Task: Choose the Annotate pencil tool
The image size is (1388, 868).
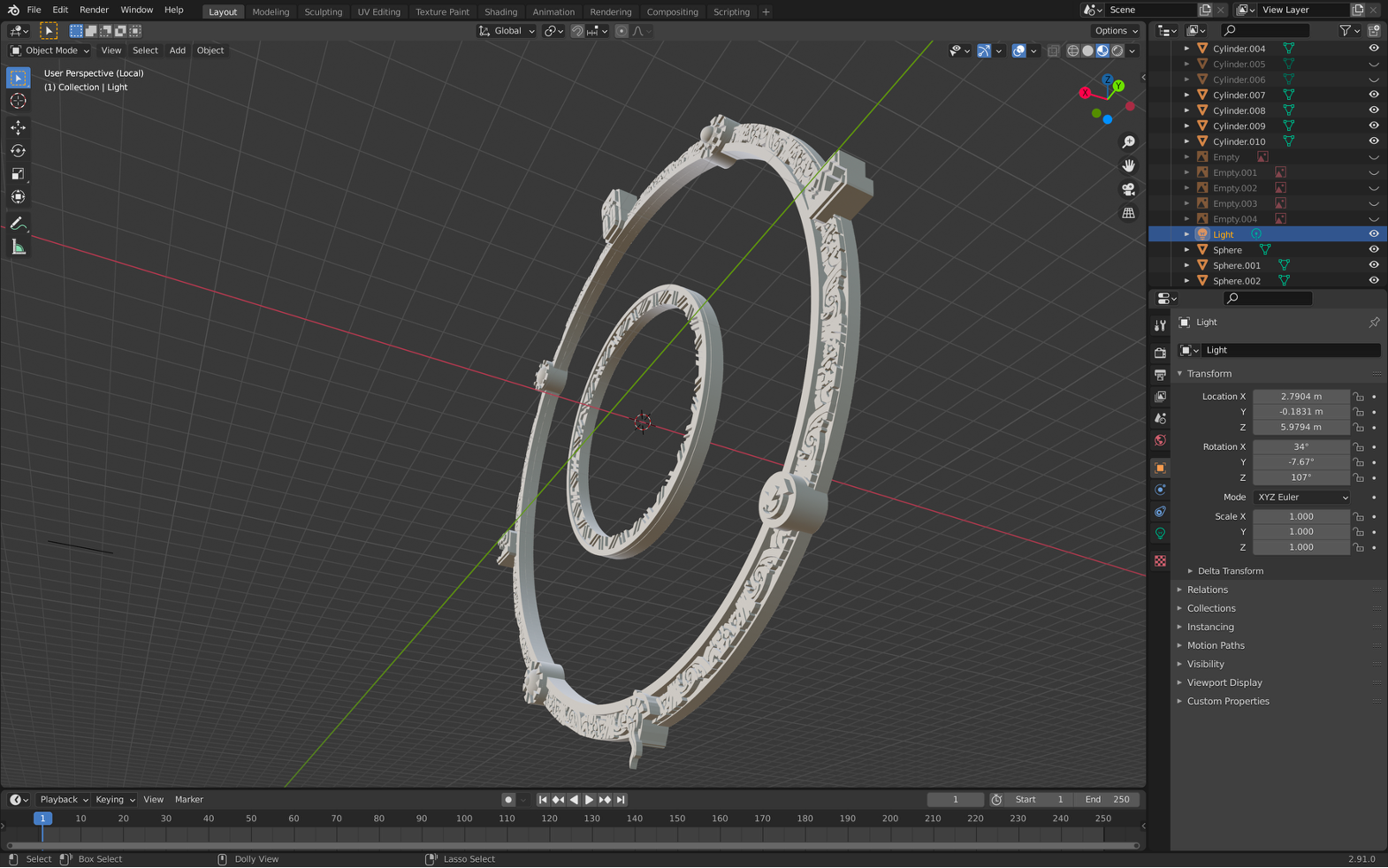Action: pyautogui.click(x=18, y=224)
